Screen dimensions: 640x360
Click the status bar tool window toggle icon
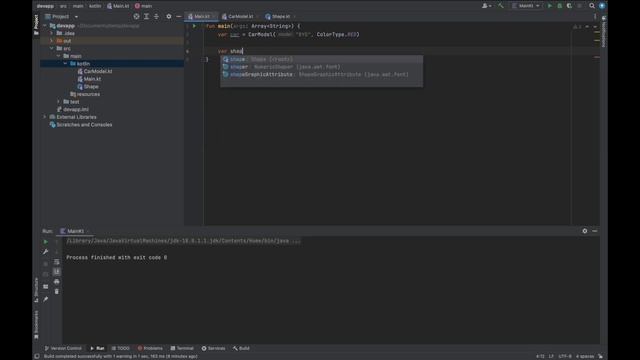(37, 356)
